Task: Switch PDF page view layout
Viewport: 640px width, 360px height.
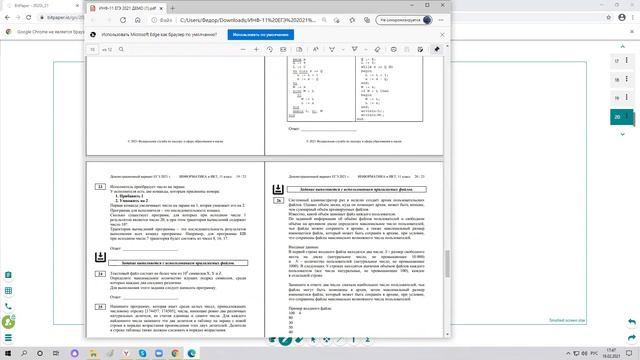Action: 299,49
